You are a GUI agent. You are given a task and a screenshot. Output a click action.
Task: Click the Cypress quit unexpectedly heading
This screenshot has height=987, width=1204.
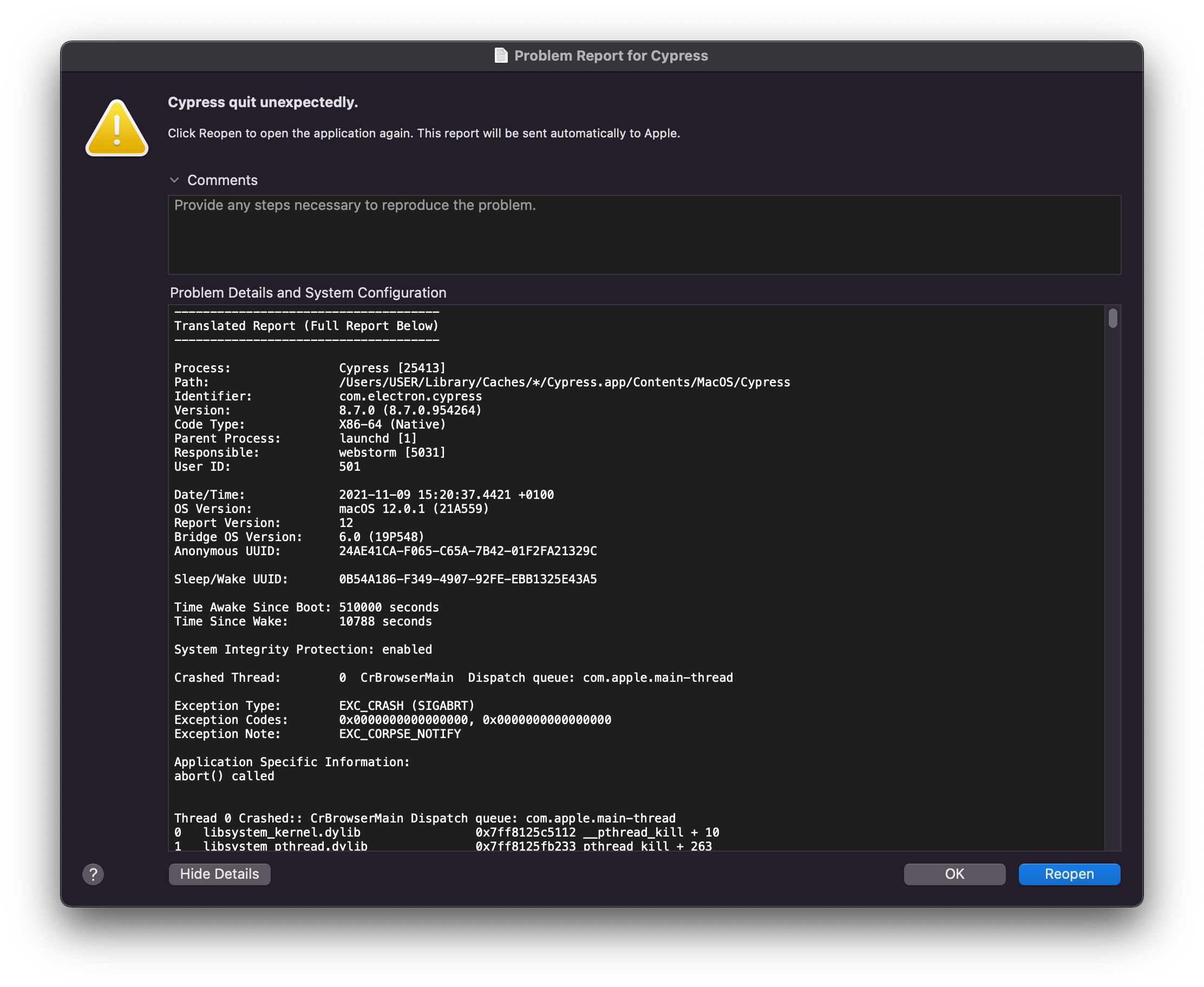click(263, 102)
